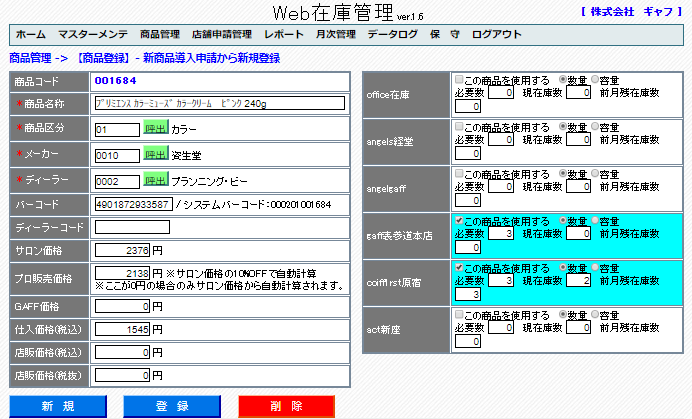Screen dimensions: 692x419
Task: Open the 店舗申請管理 menu
Action: (222, 34)
